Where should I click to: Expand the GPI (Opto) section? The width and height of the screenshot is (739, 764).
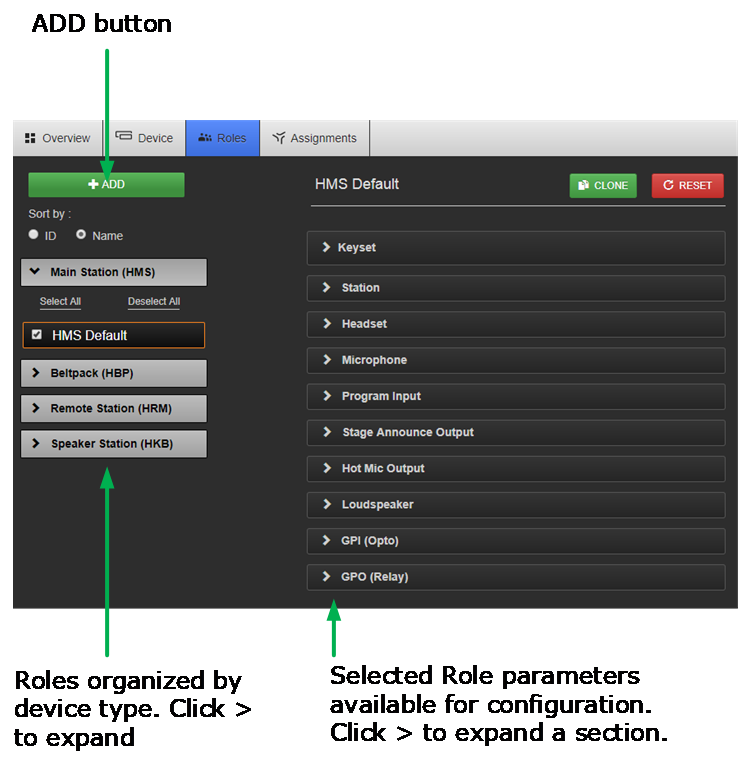pyautogui.click(x=516, y=540)
